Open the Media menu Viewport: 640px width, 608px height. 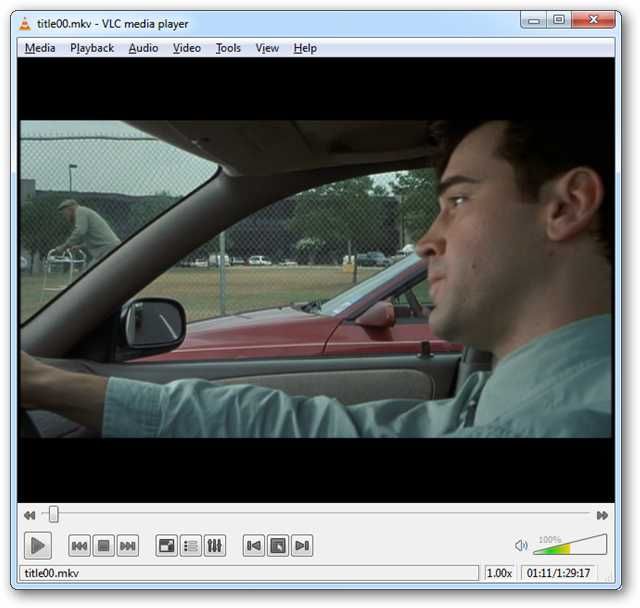click(x=40, y=48)
